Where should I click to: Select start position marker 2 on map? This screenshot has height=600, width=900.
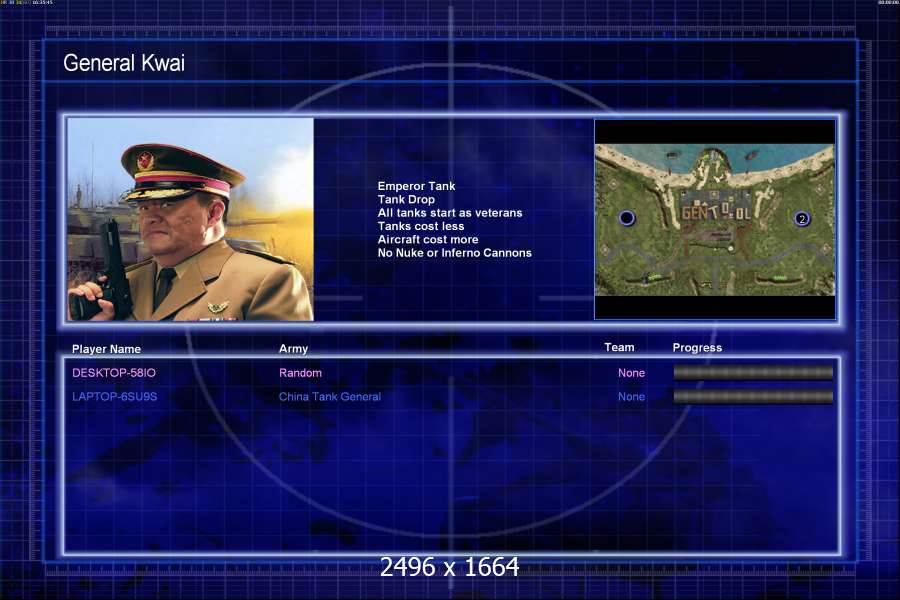click(802, 219)
